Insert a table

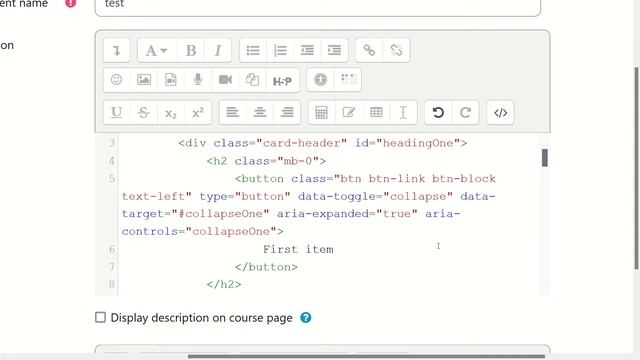pos(376,112)
